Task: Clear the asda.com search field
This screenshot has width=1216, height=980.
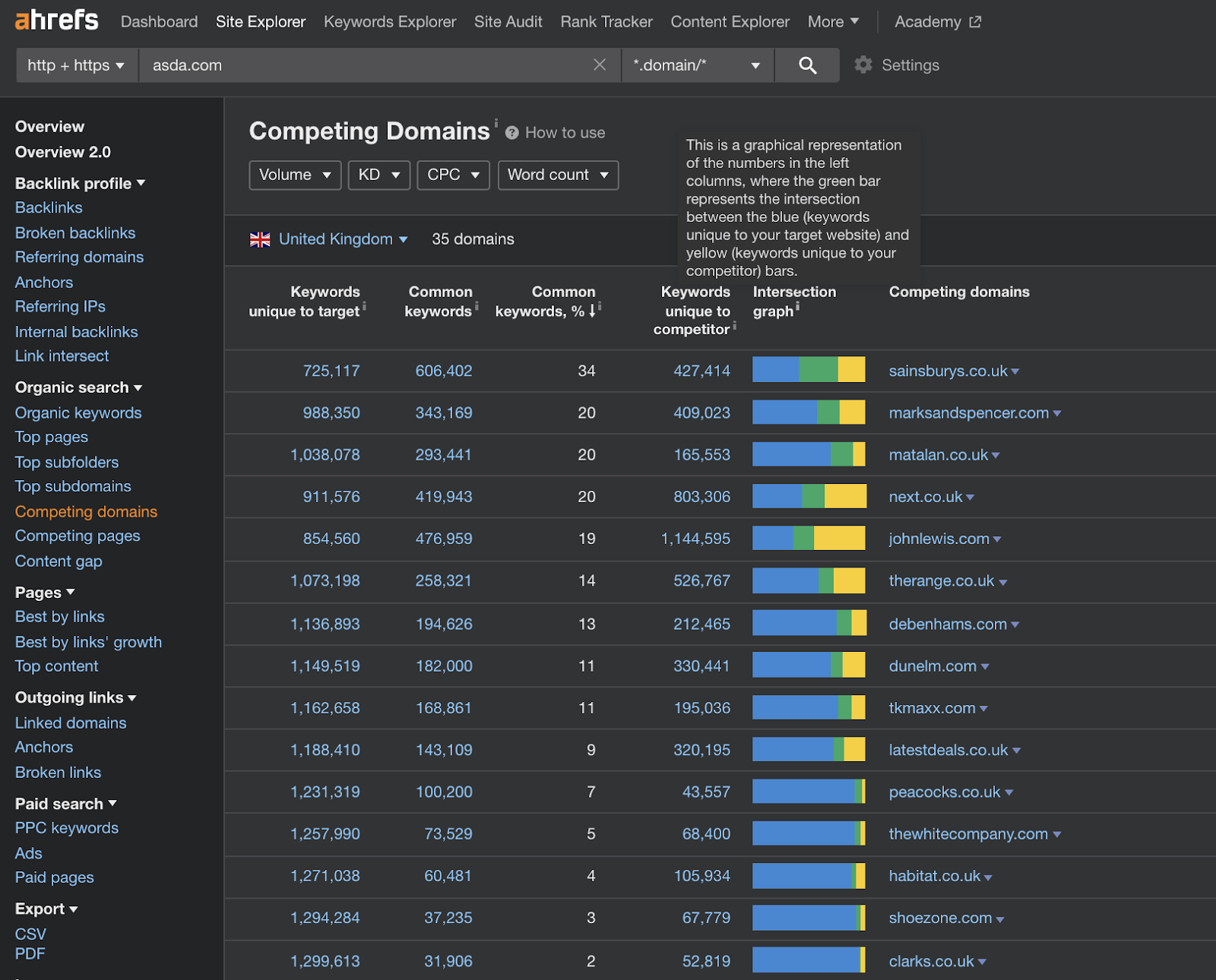Action: click(x=600, y=65)
